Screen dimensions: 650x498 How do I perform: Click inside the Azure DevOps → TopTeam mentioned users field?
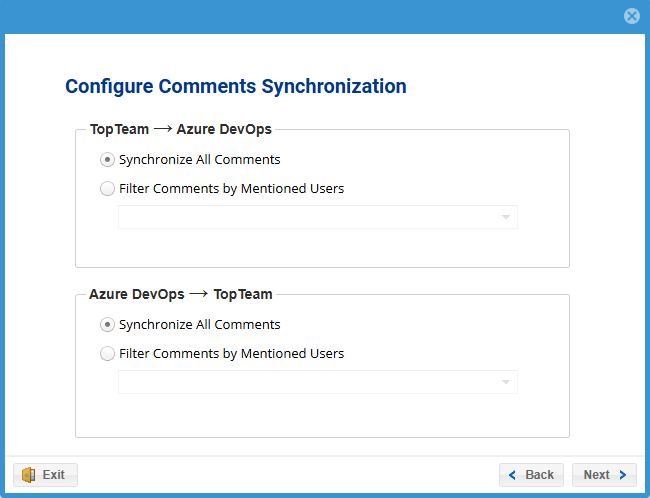point(300,382)
